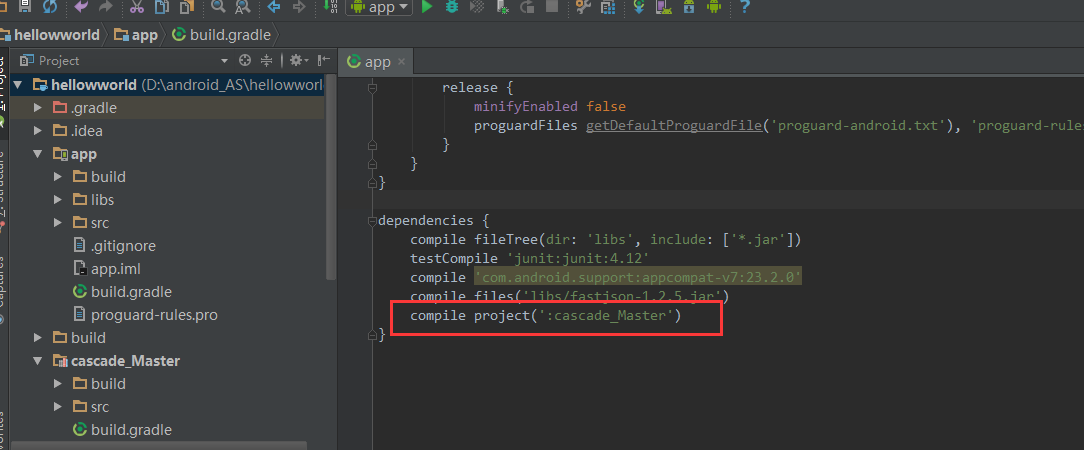Open the app run configuration dropdown
Viewport: 1084px width, 450px height.
(x=379, y=8)
